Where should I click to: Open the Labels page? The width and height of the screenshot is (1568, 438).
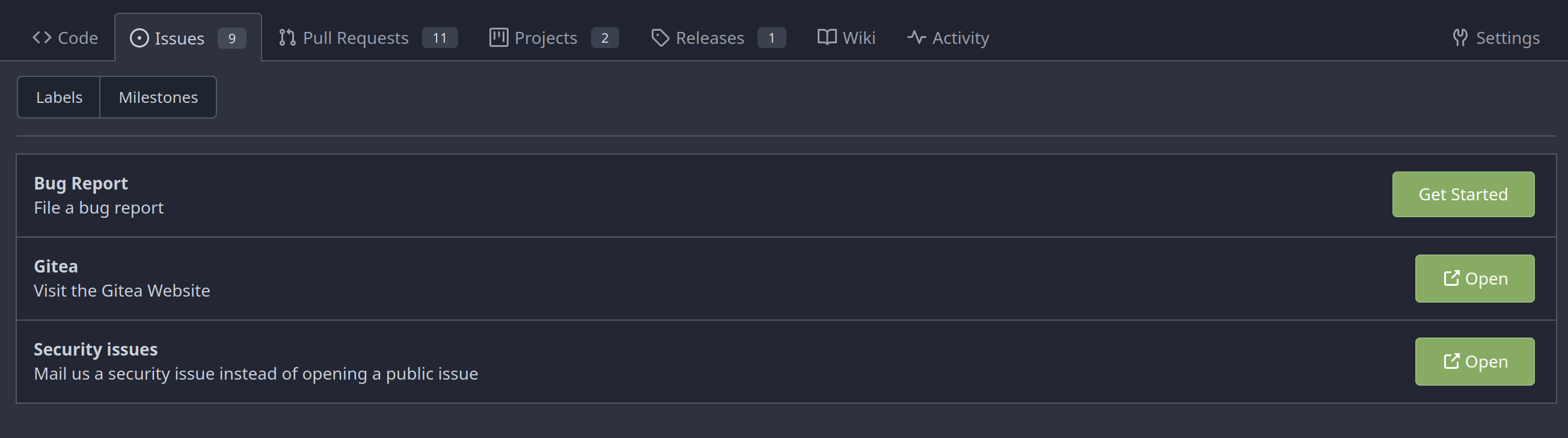pos(59,97)
